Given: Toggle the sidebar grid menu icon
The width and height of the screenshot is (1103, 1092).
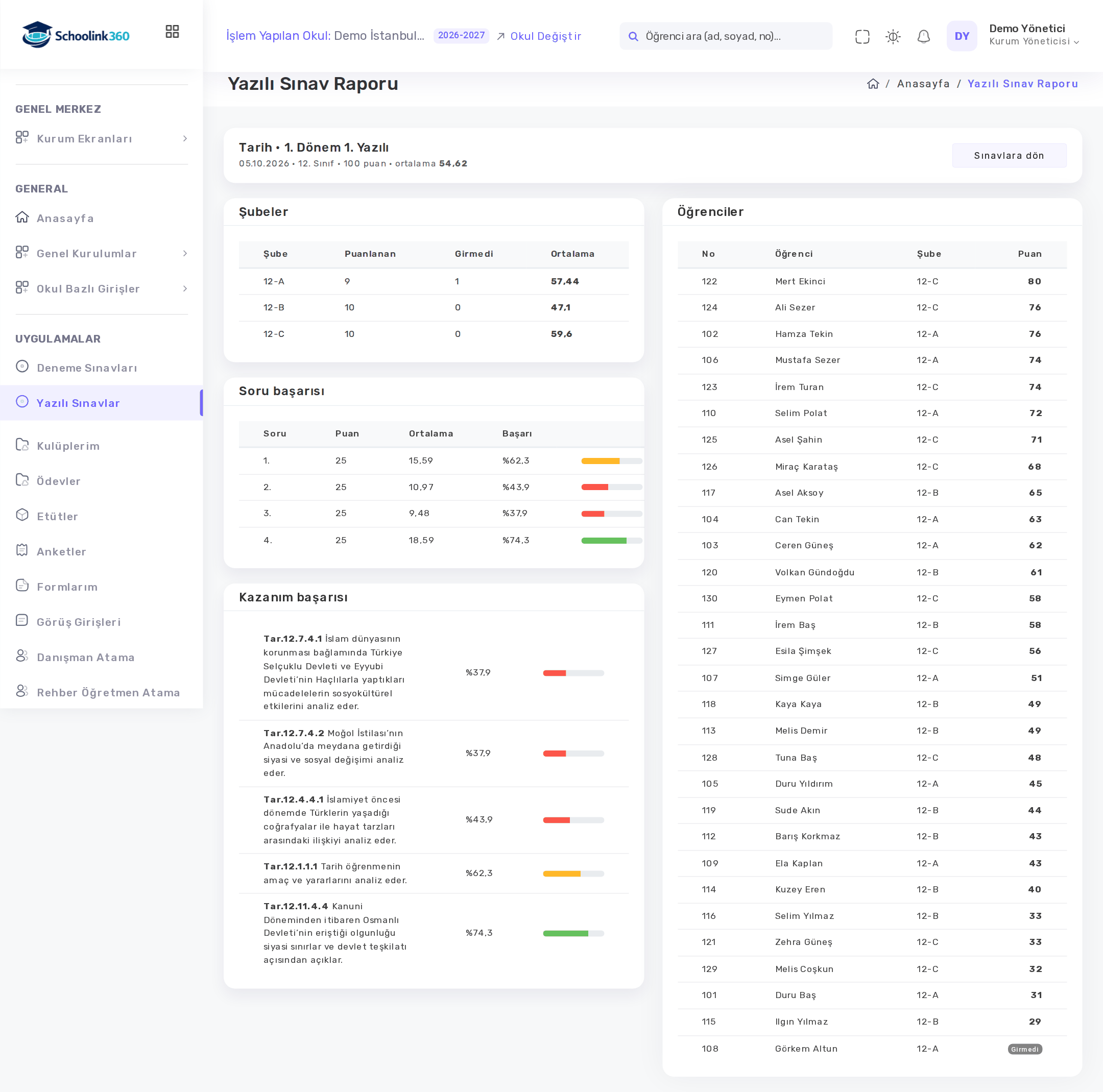Looking at the screenshot, I should tap(172, 31).
